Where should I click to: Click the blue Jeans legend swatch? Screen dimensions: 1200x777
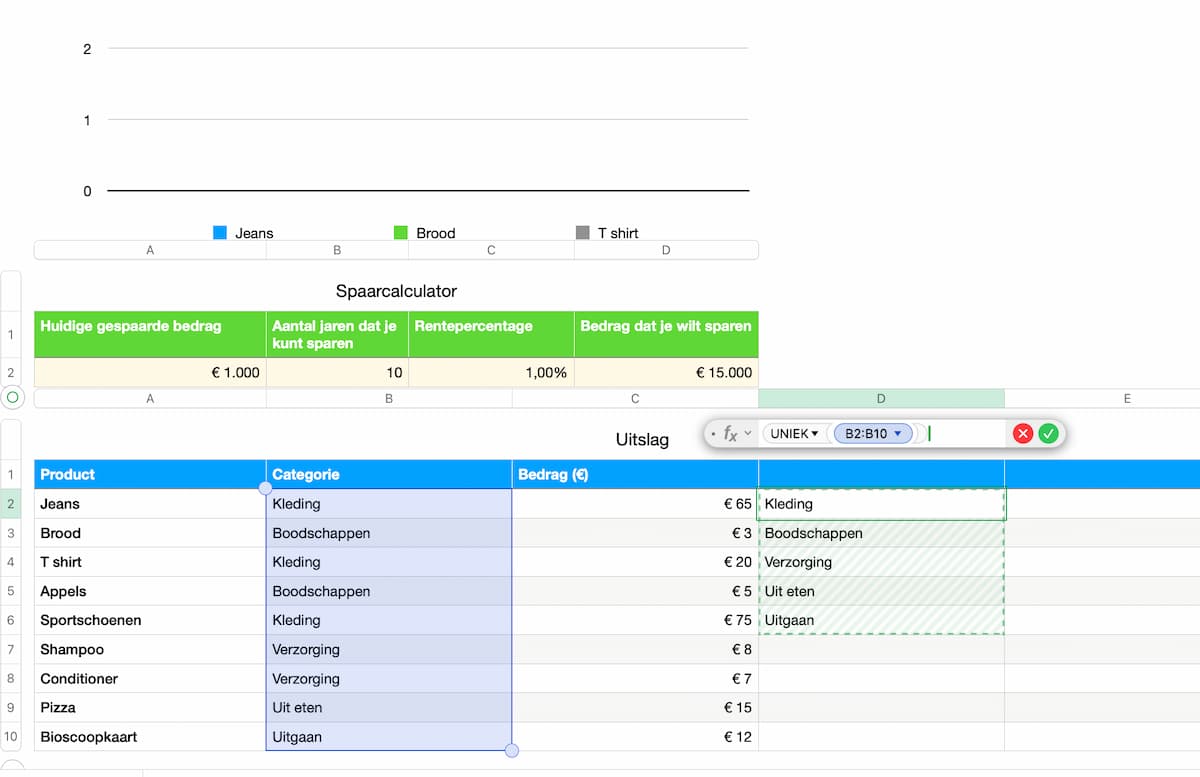tap(220, 233)
